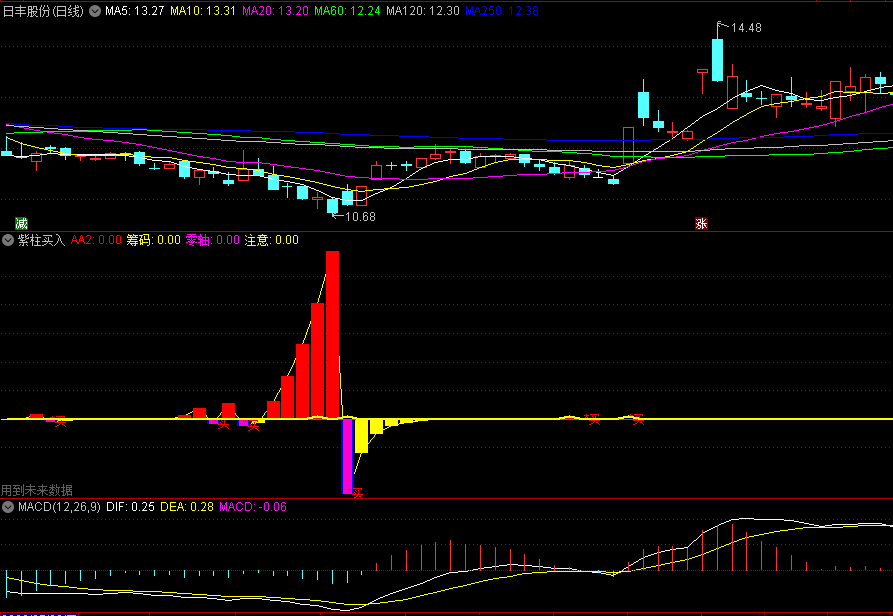Viewport: 893px width, 616px height.
Task: Select the MA60: 12.24 label
Action: coord(347,11)
